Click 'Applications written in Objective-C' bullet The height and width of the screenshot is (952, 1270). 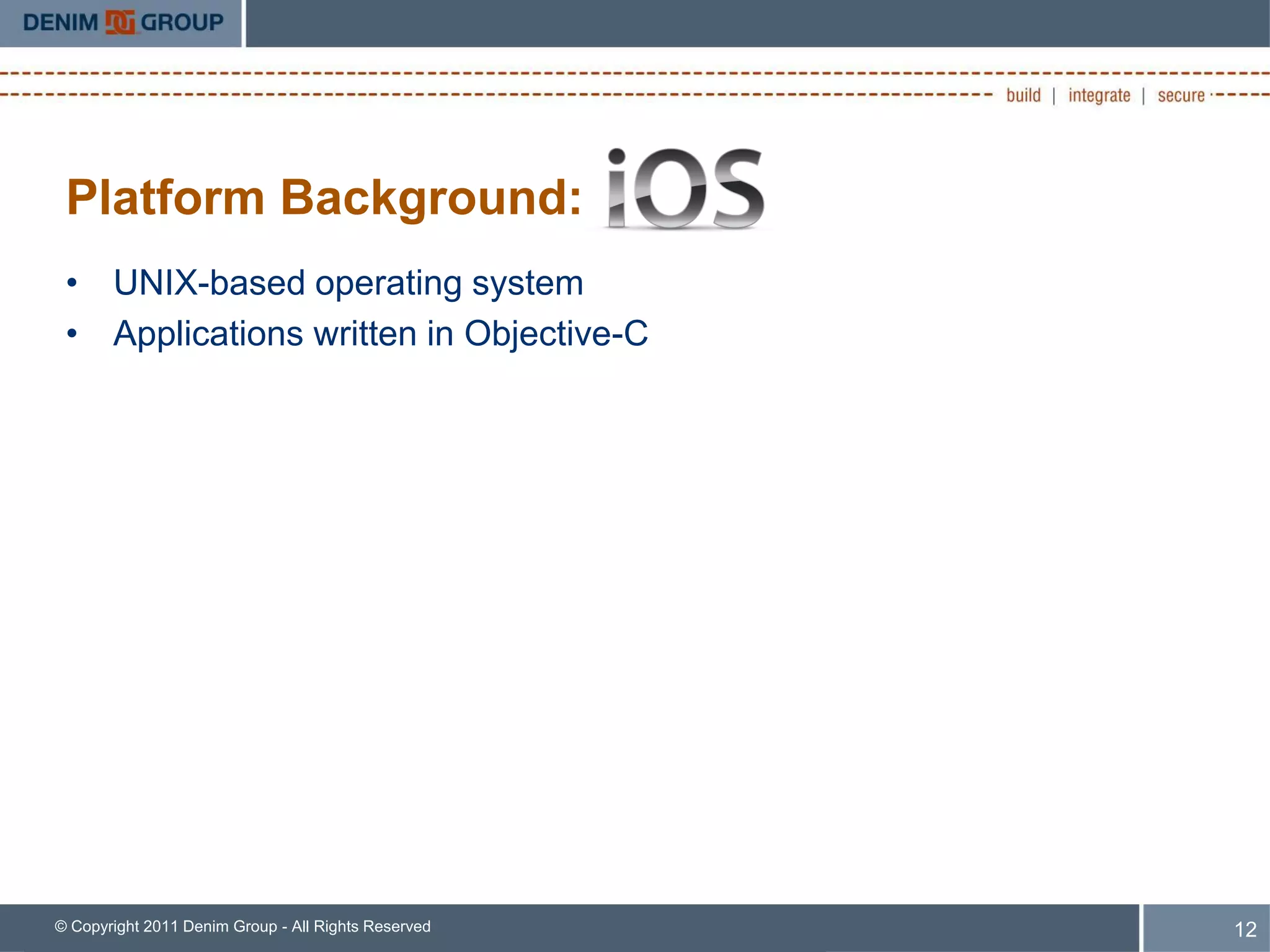(380, 333)
